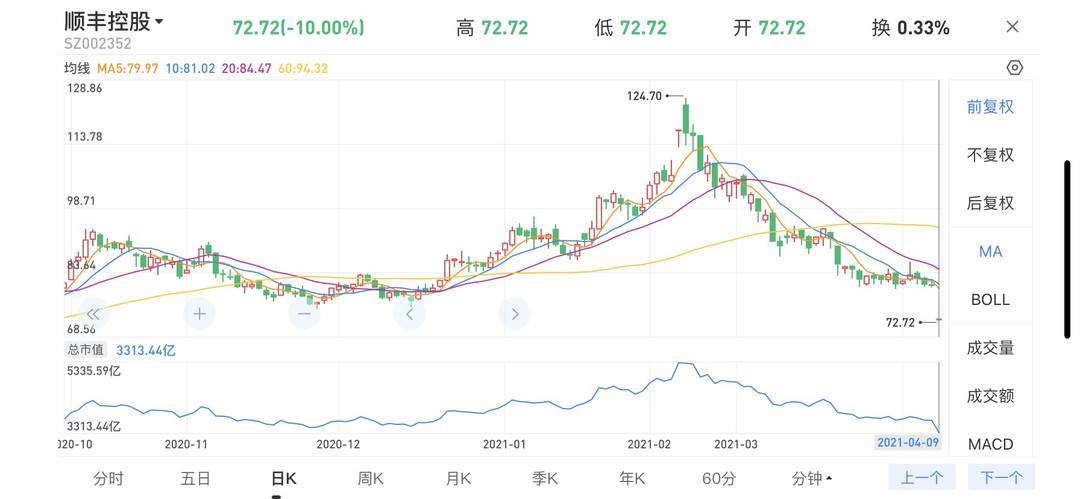Click the 2020-11 date axis label

coord(186,444)
